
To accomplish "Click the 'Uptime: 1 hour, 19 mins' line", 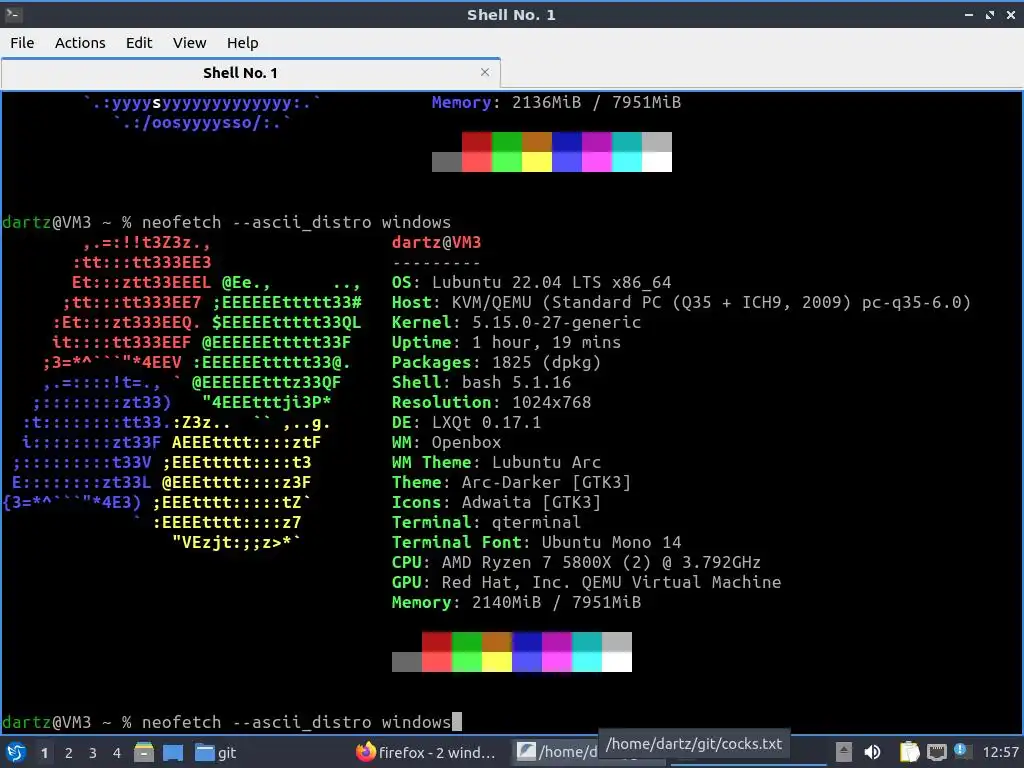I will [x=506, y=342].
